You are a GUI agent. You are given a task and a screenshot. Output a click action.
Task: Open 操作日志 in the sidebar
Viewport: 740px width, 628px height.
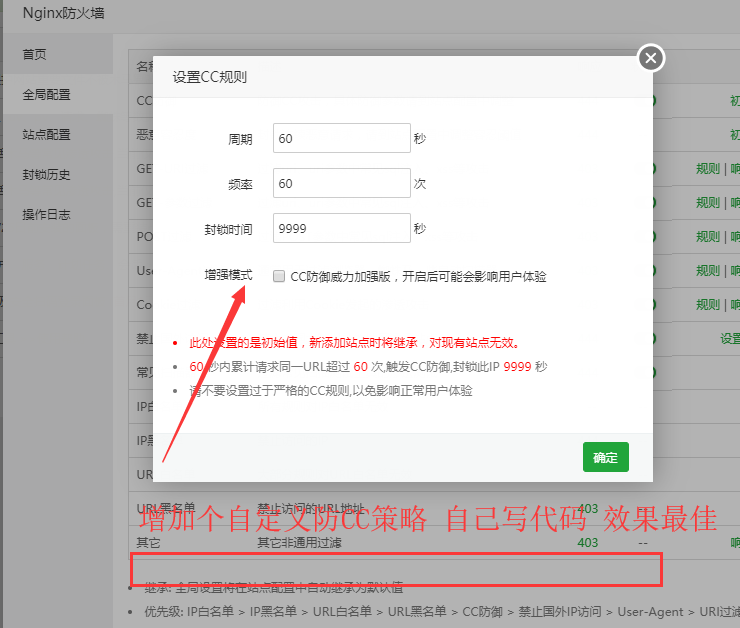tap(46, 215)
